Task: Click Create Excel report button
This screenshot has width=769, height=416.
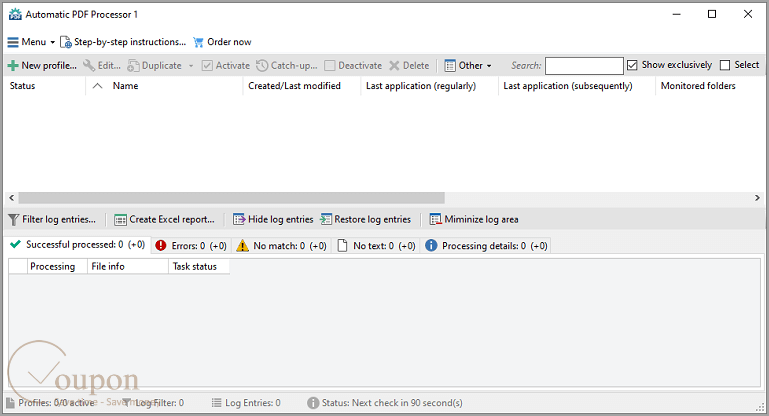Action: (x=164, y=219)
